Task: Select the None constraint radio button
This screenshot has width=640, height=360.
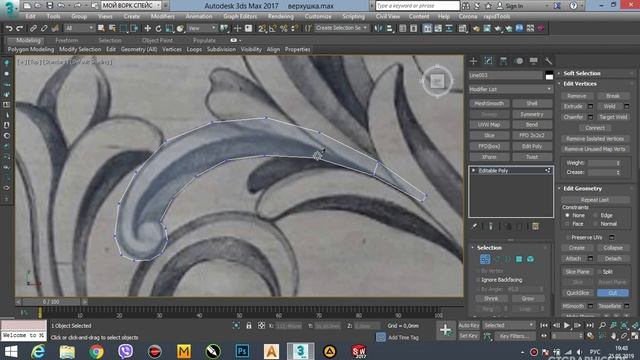Action: pos(567,215)
